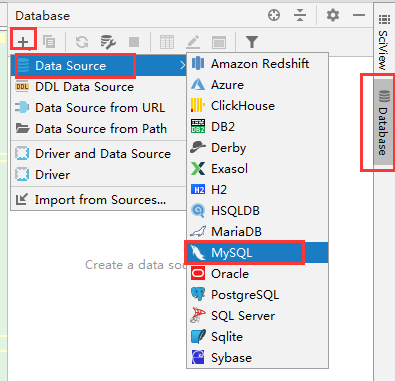The image size is (395, 381).
Task: Click the plus New button in the Database toolbar
Action: [x=23, y=42]
